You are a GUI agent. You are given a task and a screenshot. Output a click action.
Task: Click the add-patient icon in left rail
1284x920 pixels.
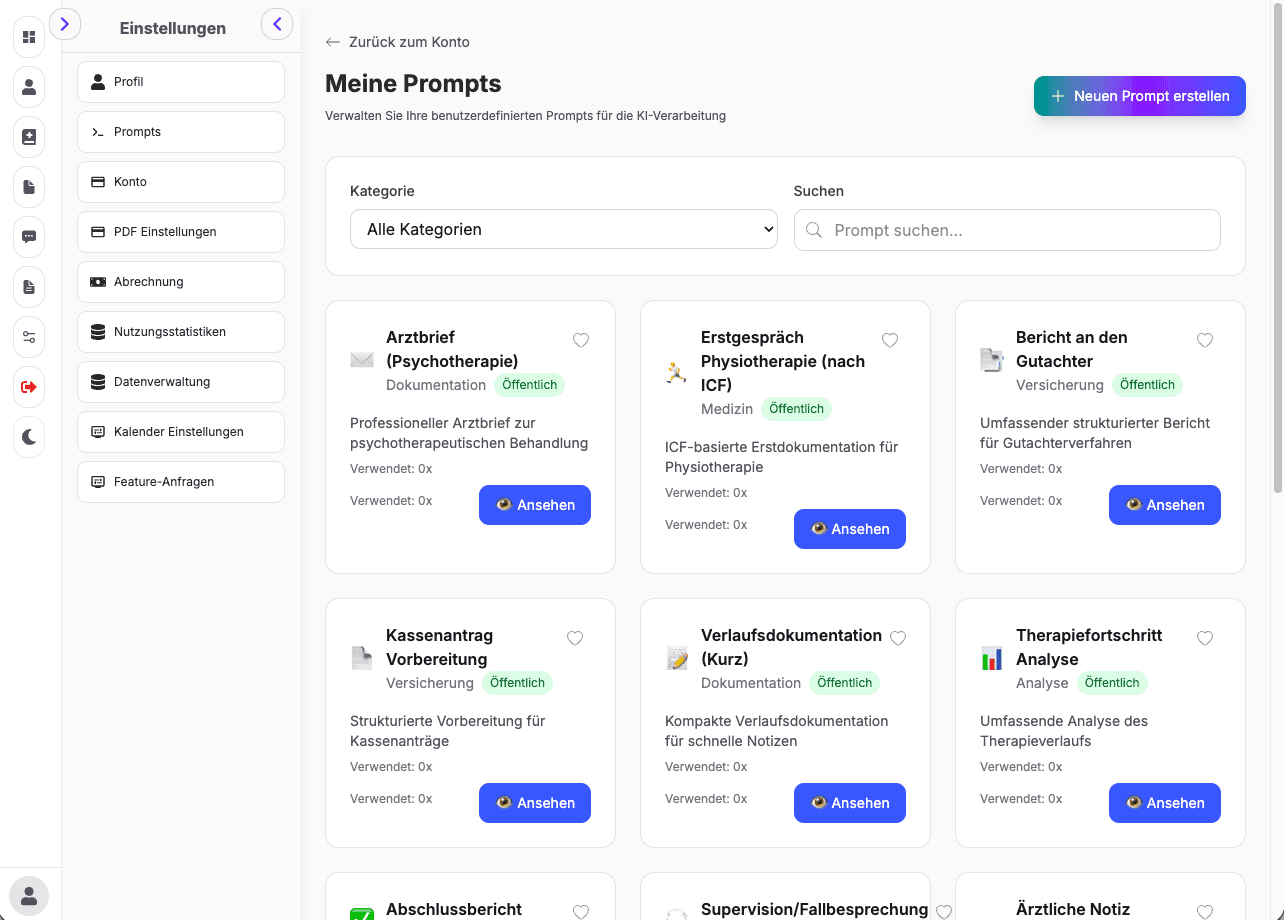[x=29, y=137]
